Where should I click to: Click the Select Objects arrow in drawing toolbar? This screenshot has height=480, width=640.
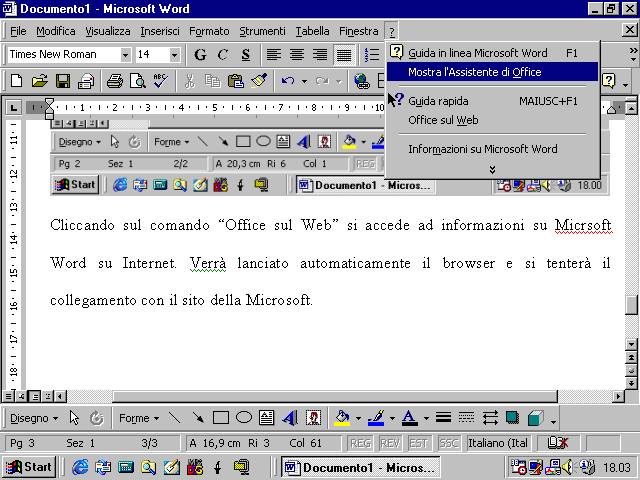click(x=74, y=418)
